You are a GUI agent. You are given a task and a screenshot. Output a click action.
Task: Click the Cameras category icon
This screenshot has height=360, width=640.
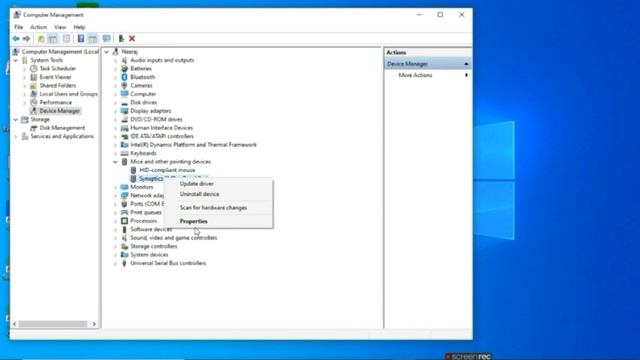[x=124, y=86]
